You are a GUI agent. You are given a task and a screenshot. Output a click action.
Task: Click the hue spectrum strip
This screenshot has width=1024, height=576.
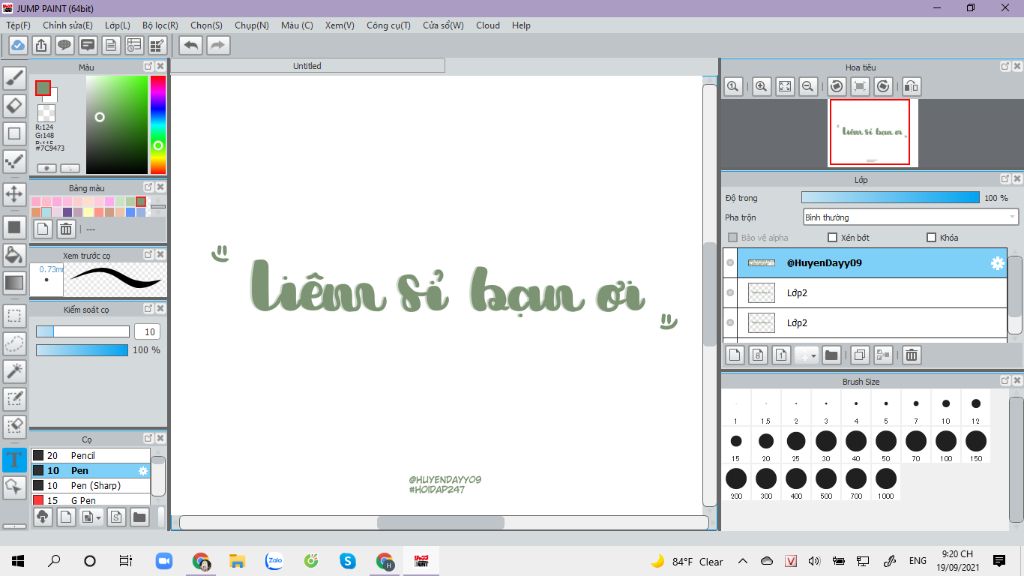click(158, 125)
